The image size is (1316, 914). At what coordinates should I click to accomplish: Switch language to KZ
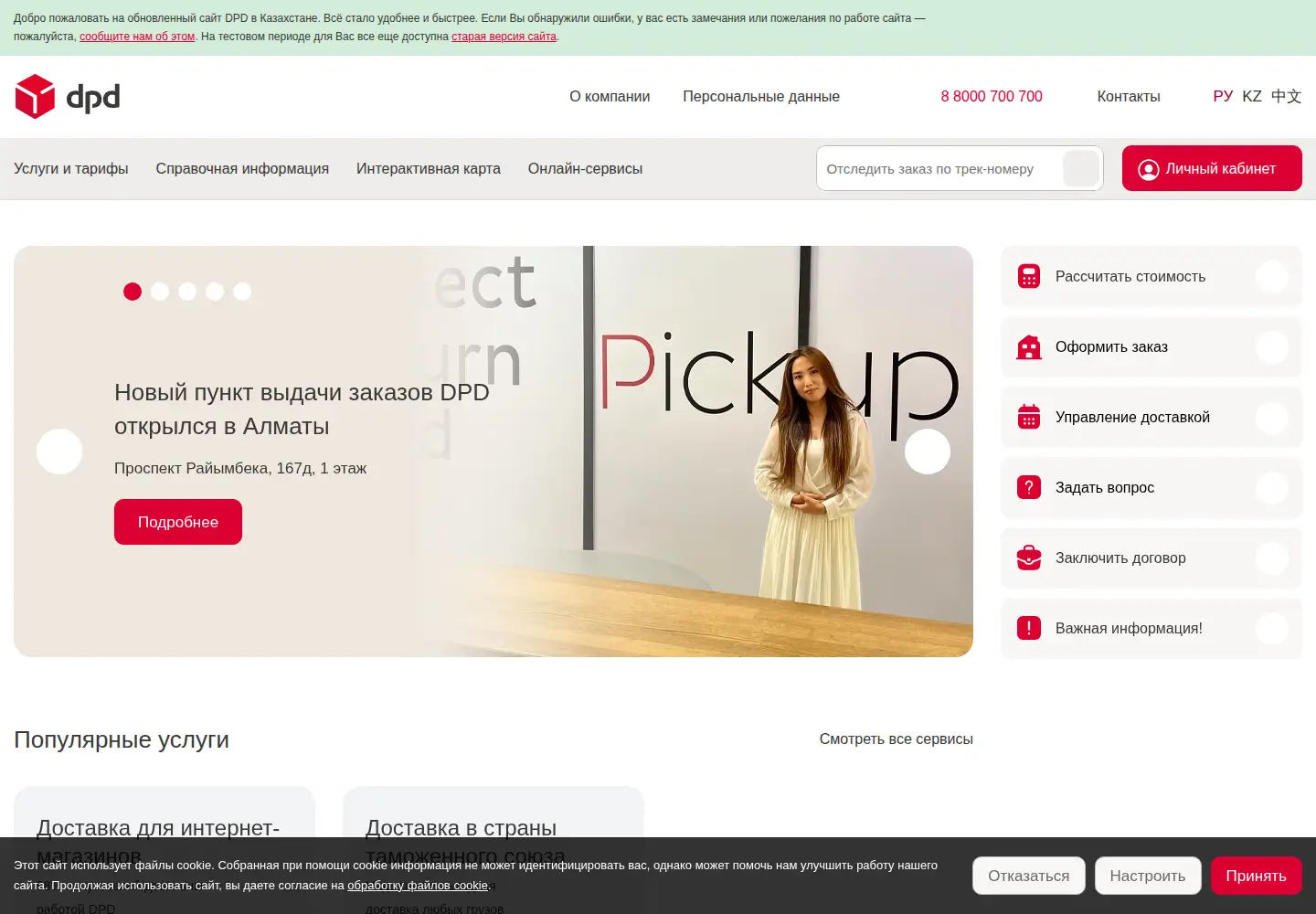click(x=1252, y=97)
